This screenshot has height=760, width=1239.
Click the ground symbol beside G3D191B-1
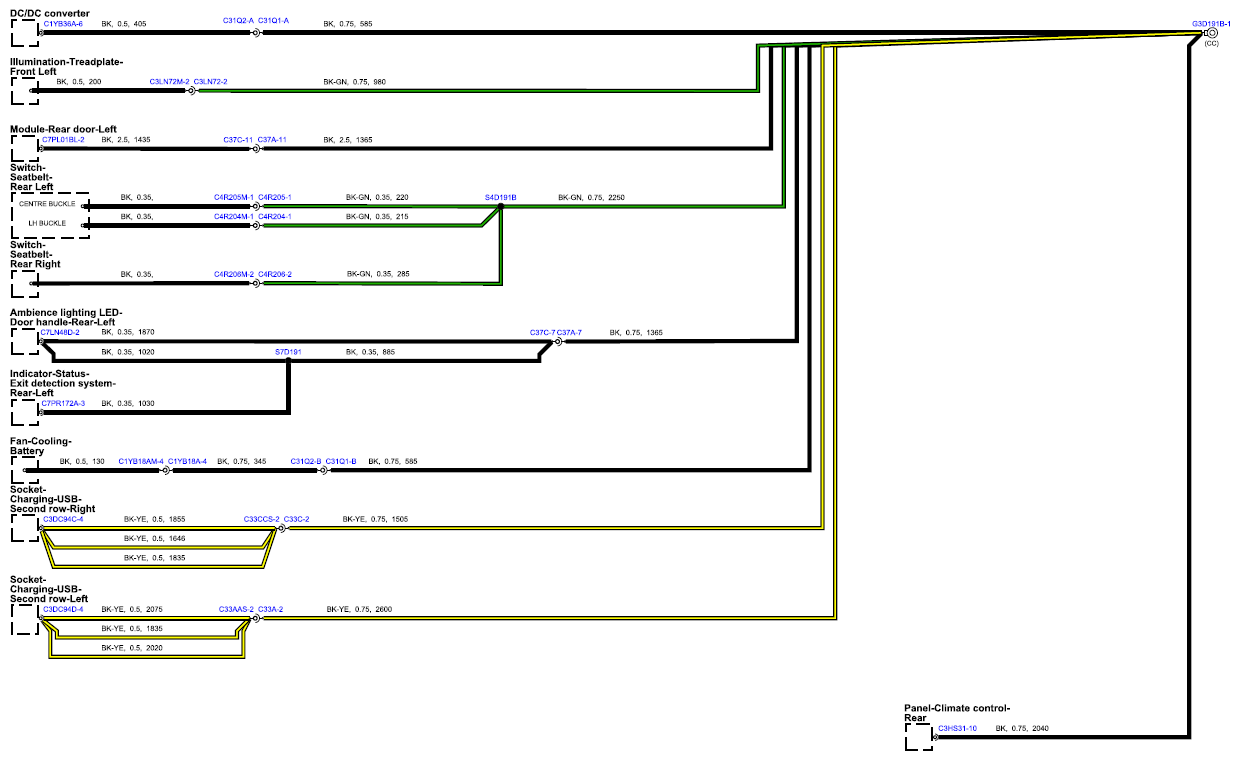pyautogui.click(x=1212, y=34)
